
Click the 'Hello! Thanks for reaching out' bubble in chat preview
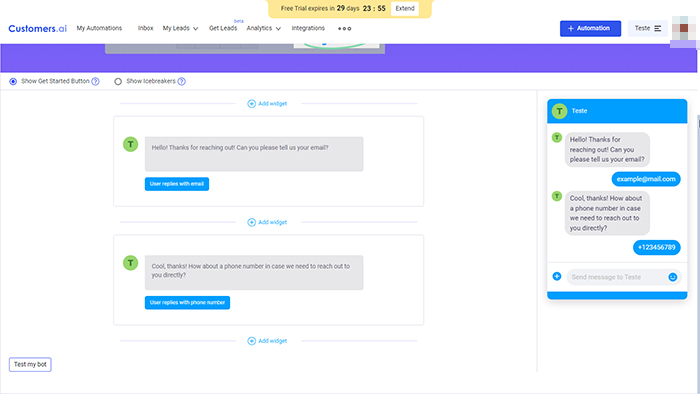pos(607,149)
